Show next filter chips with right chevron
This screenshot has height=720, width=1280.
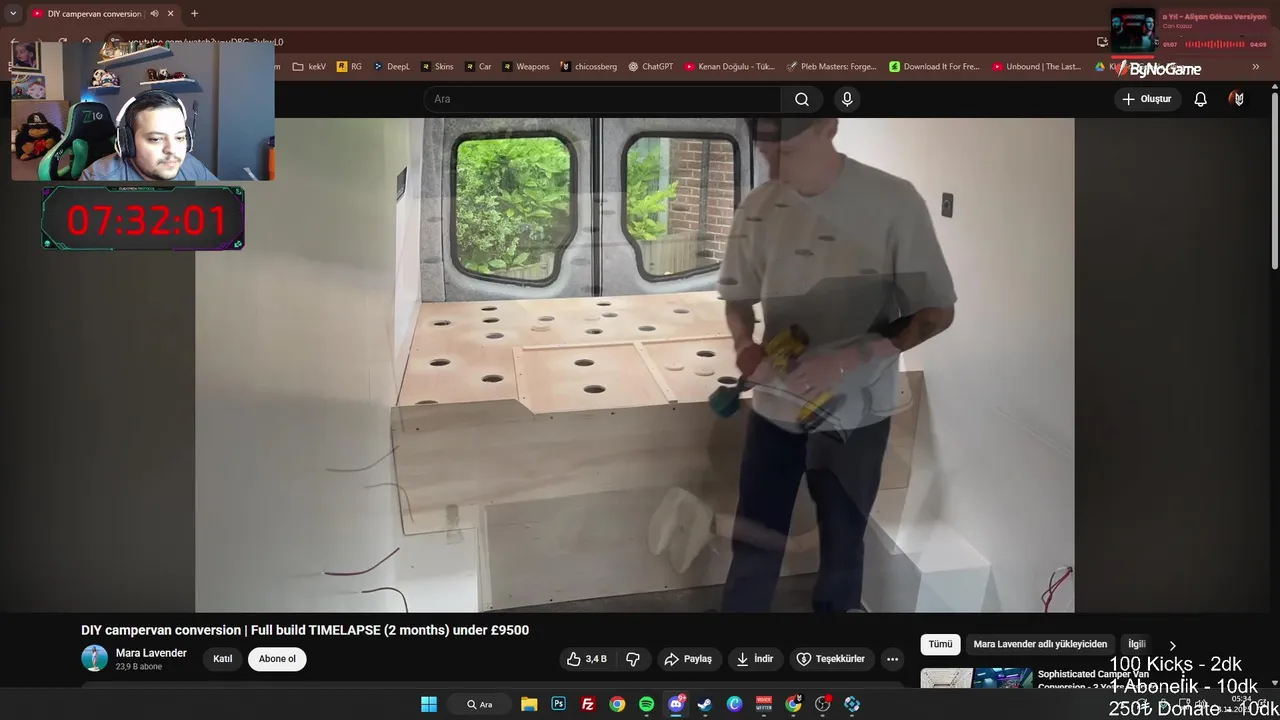tap(1173, 645)
